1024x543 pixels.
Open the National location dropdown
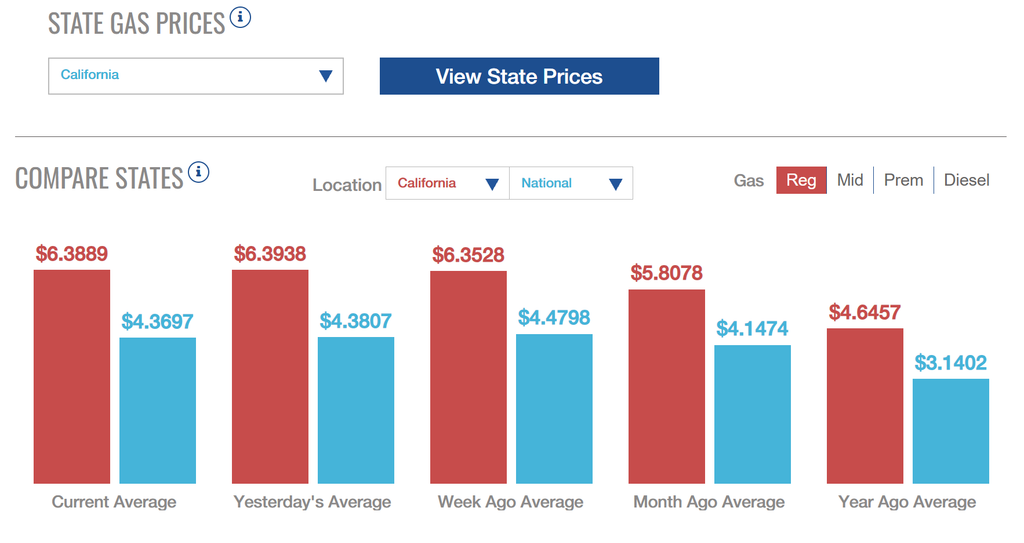point(571,183)
